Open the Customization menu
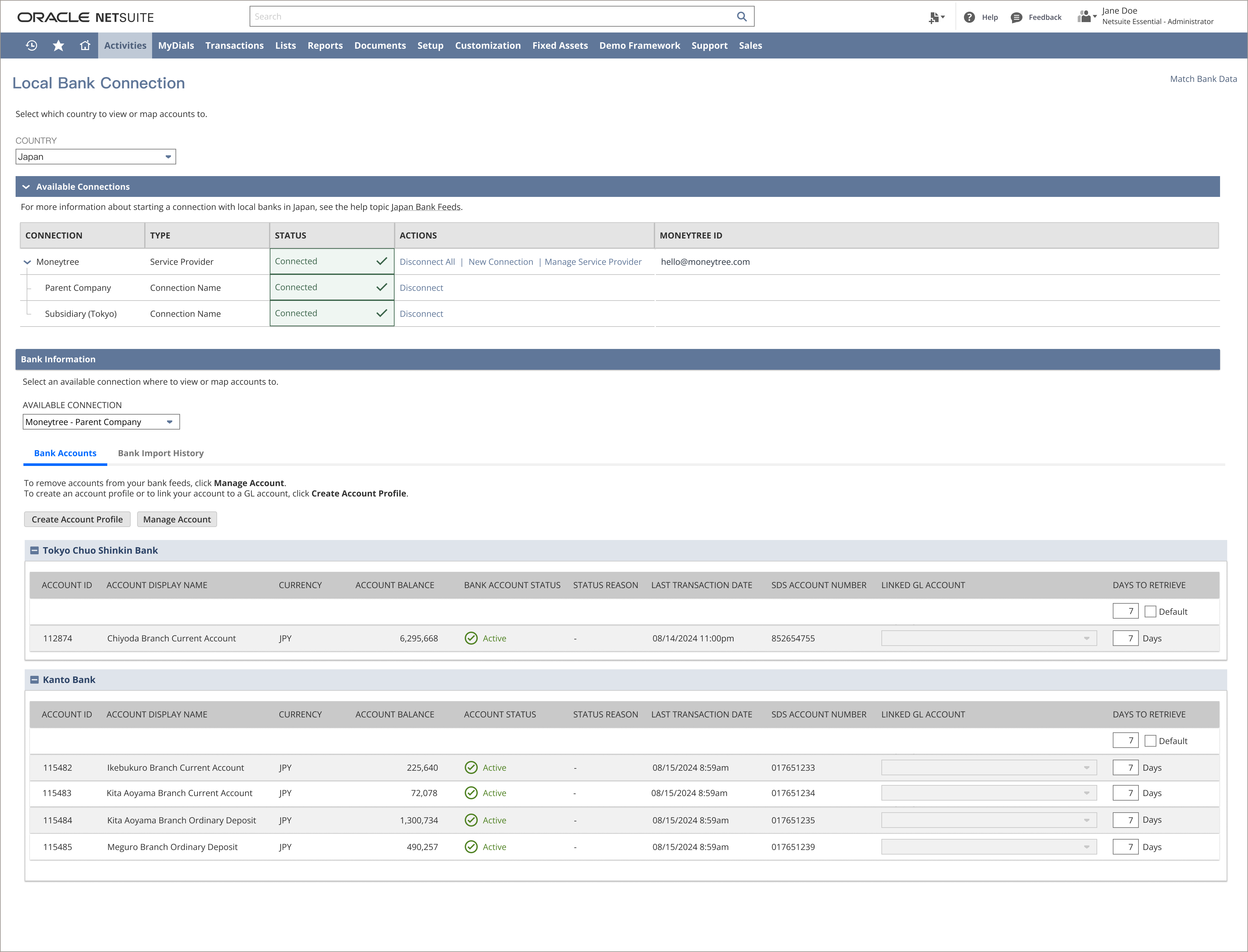 (487, 45)
